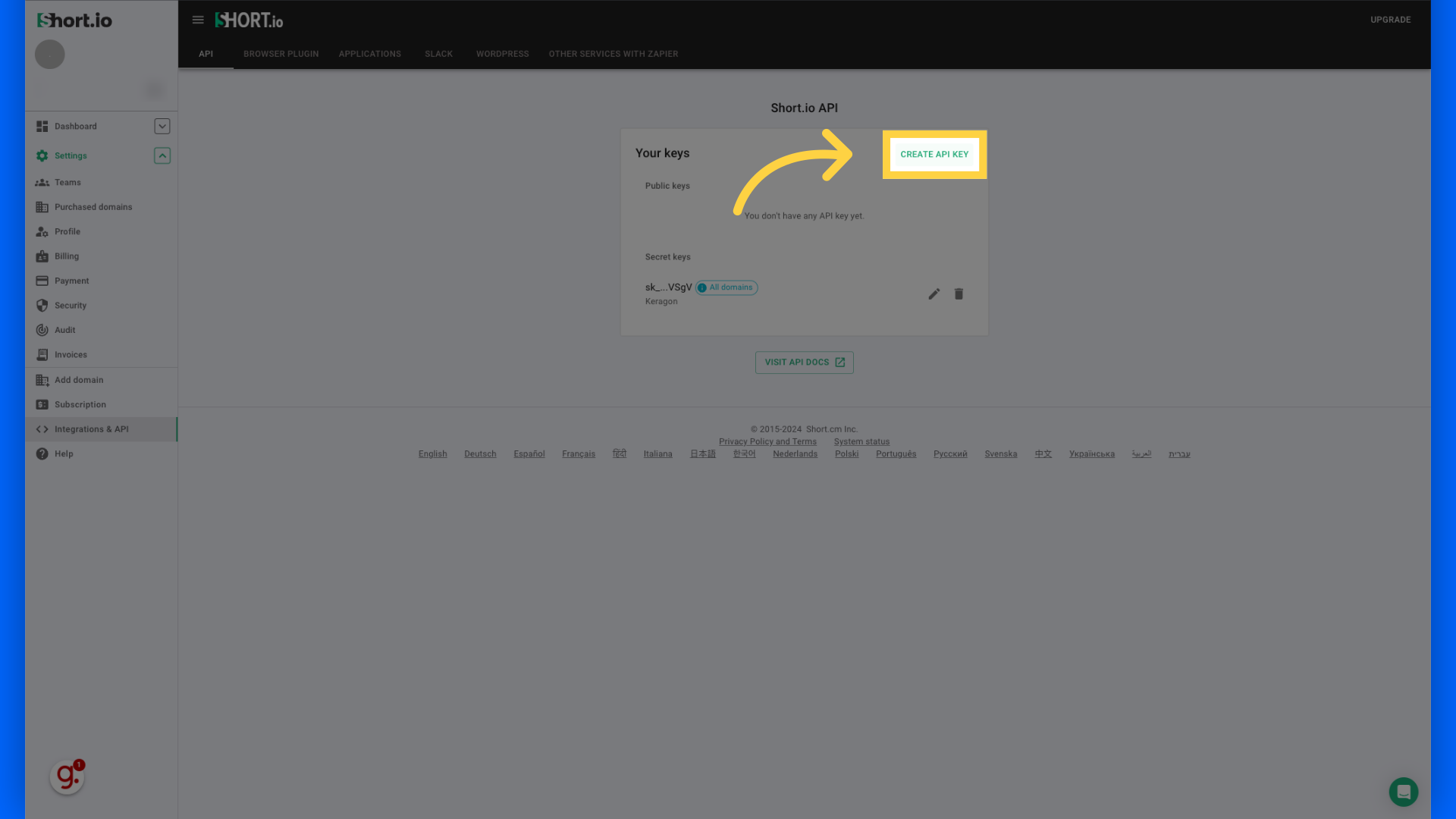Open Other Services with Zapier tab
The image size is (1456, 819).
point(613,54)
